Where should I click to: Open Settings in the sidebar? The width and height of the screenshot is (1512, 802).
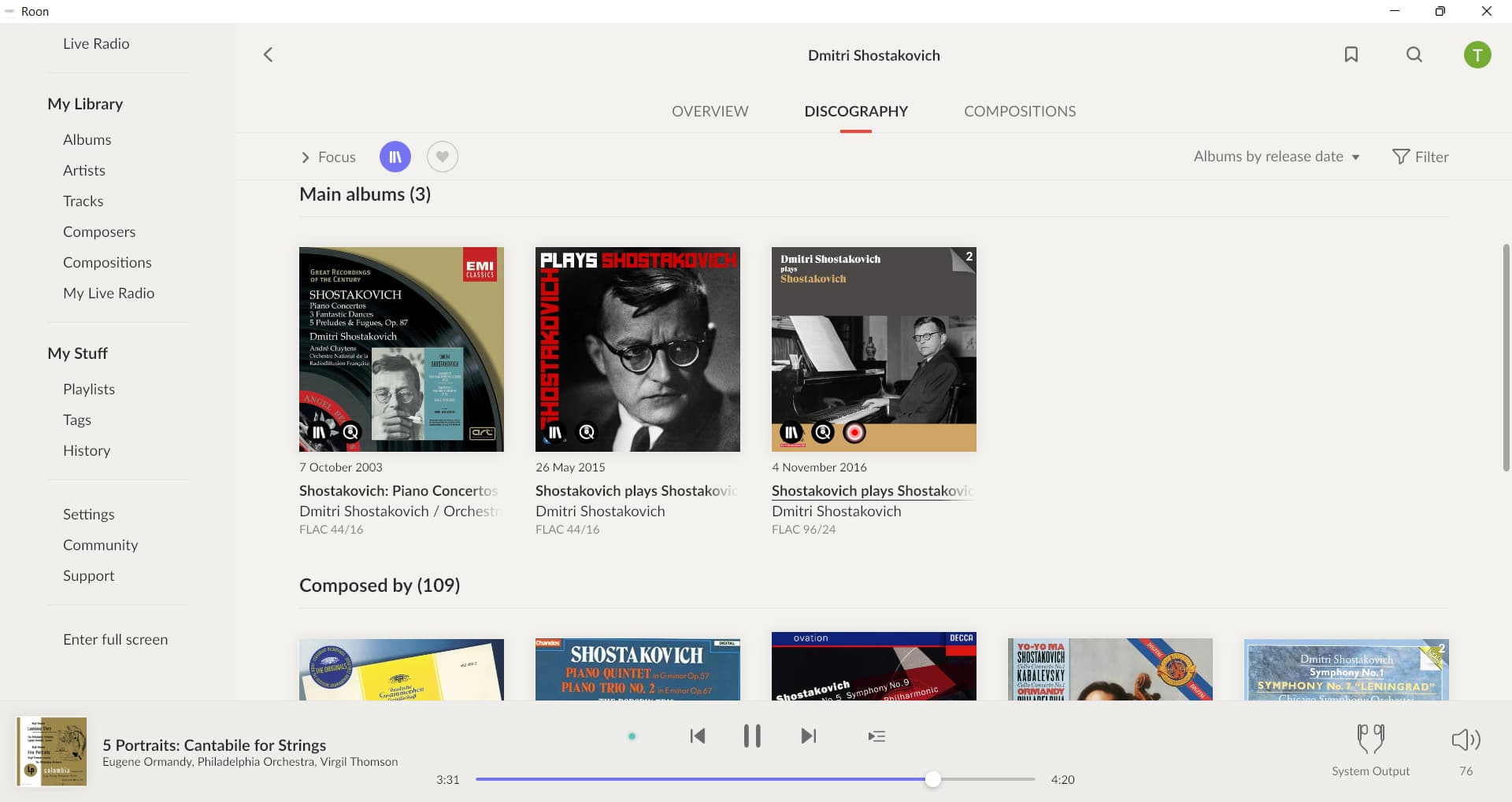[x=89, y=514]
